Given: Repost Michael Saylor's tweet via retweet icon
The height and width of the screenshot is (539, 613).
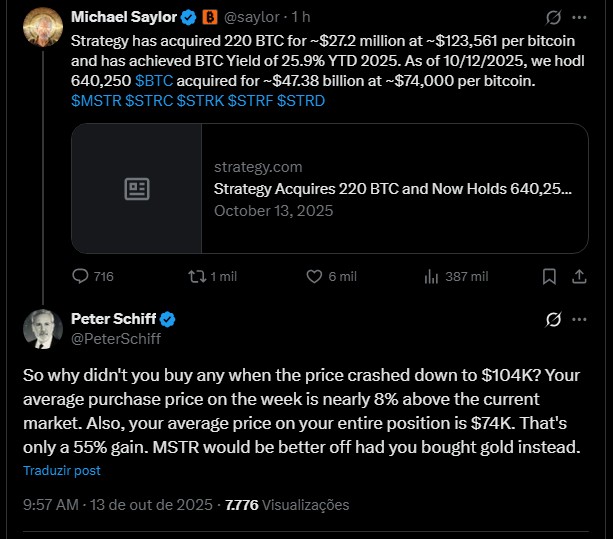Looking at the screenshot, I should [197, 277].
